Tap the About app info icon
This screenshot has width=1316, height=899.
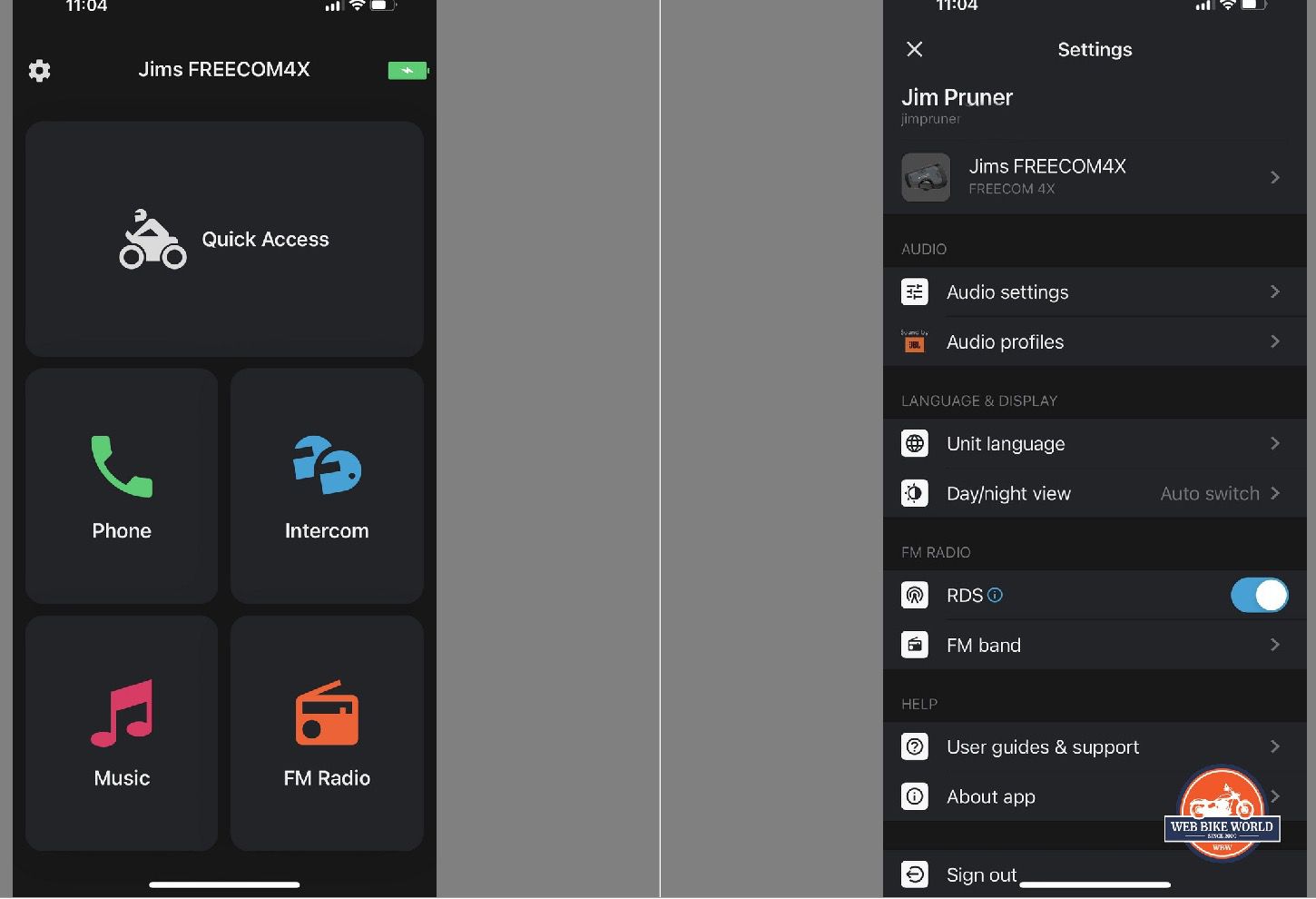[x=915, y=796]
